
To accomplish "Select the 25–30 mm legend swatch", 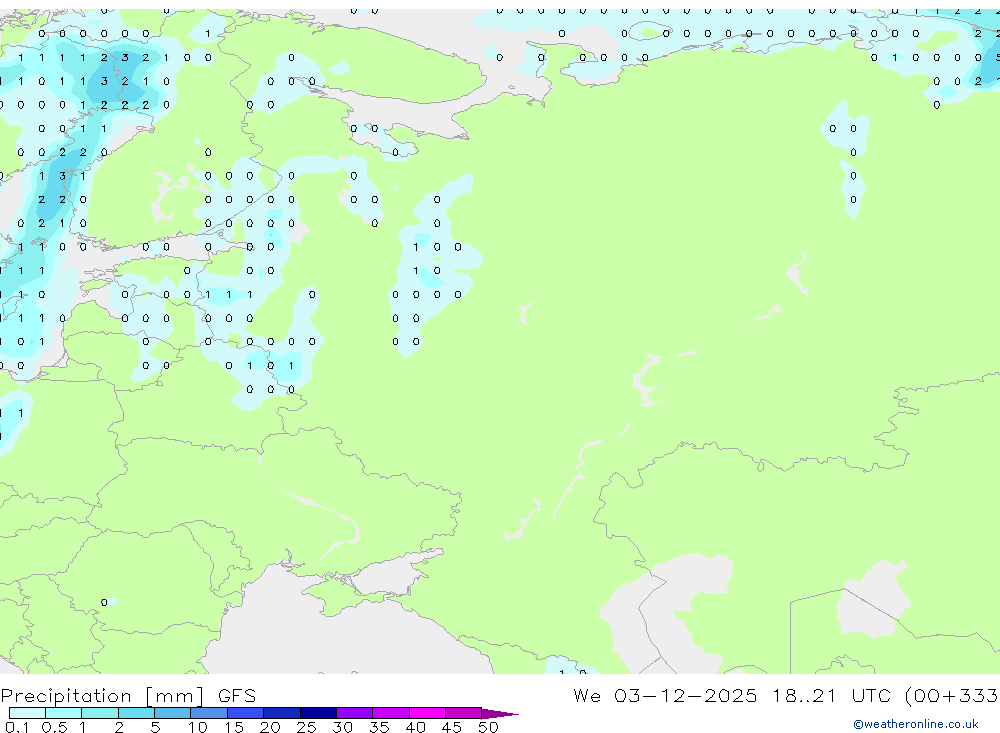I will tap(318, 713).
